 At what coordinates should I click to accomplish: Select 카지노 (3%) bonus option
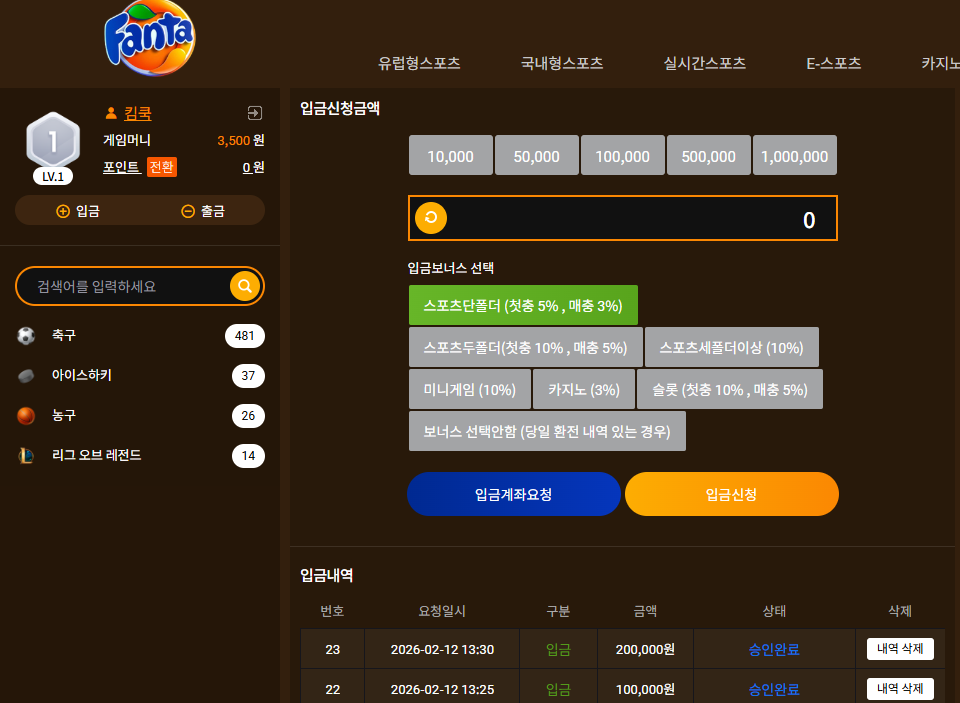(584, 389)
